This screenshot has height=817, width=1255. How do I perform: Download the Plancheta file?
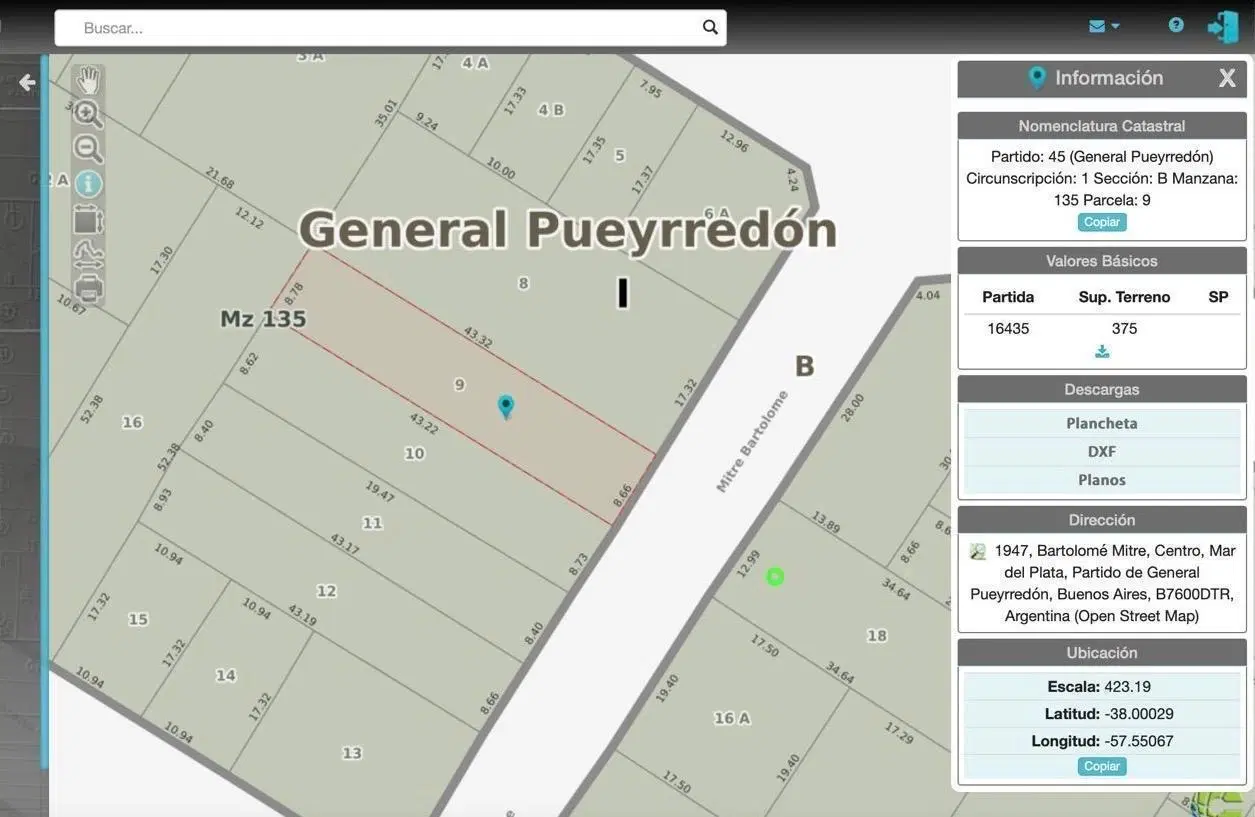[1102, 423]
